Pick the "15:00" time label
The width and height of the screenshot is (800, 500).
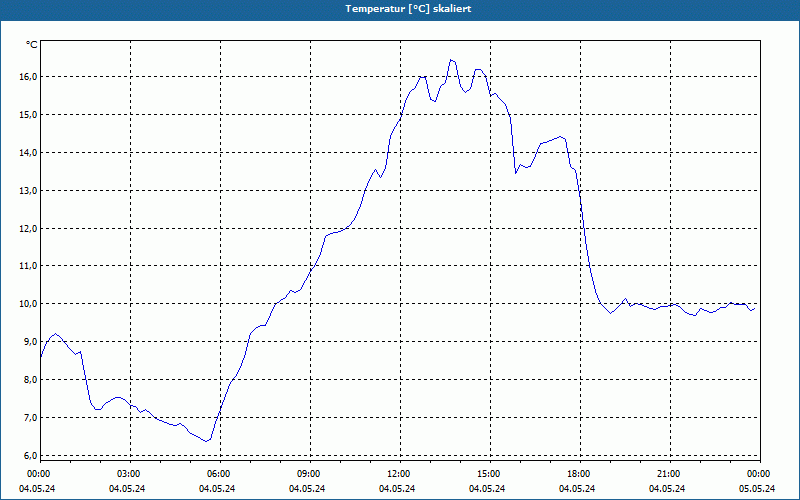point(488,474)
